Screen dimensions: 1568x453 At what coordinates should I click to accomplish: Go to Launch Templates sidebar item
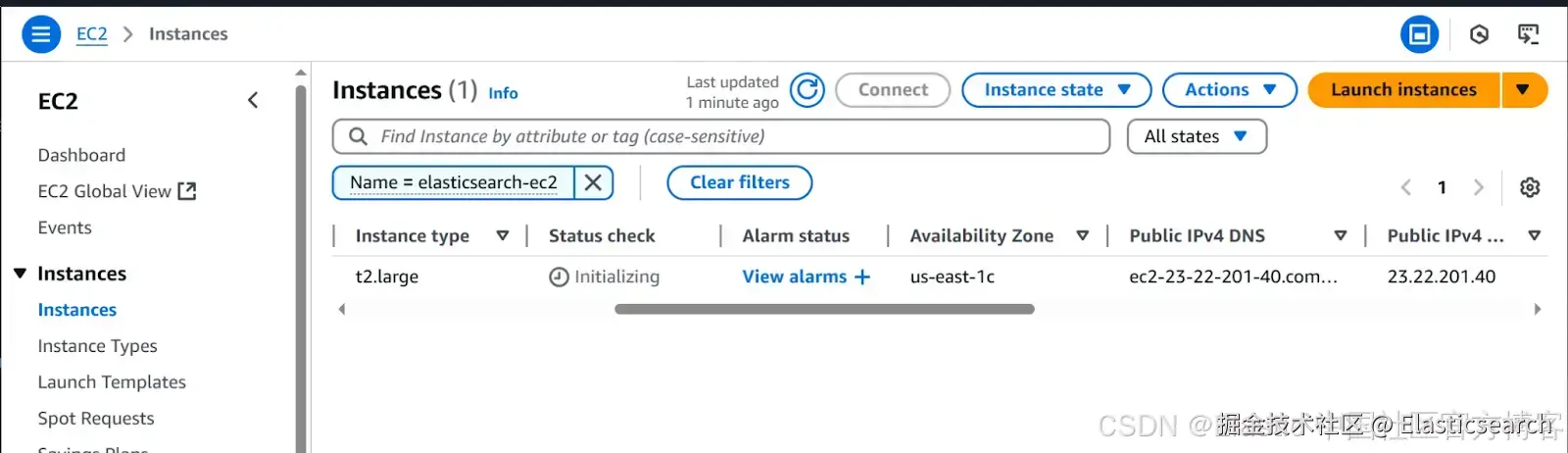click(112, 382)
